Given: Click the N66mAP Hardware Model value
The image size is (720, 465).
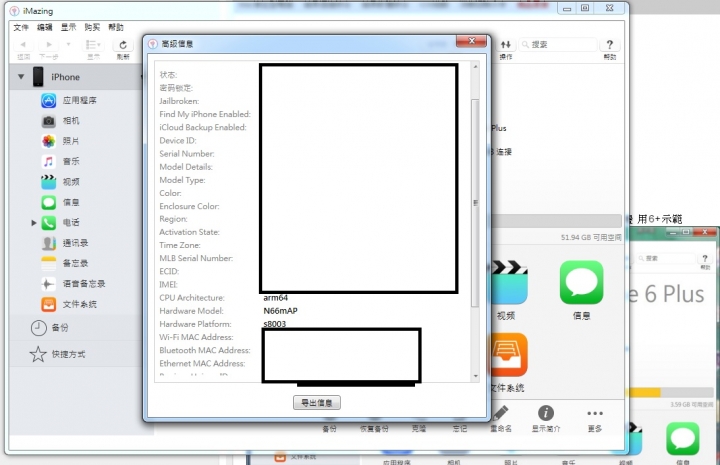Looking at the screenshot, I should point(280,311).
